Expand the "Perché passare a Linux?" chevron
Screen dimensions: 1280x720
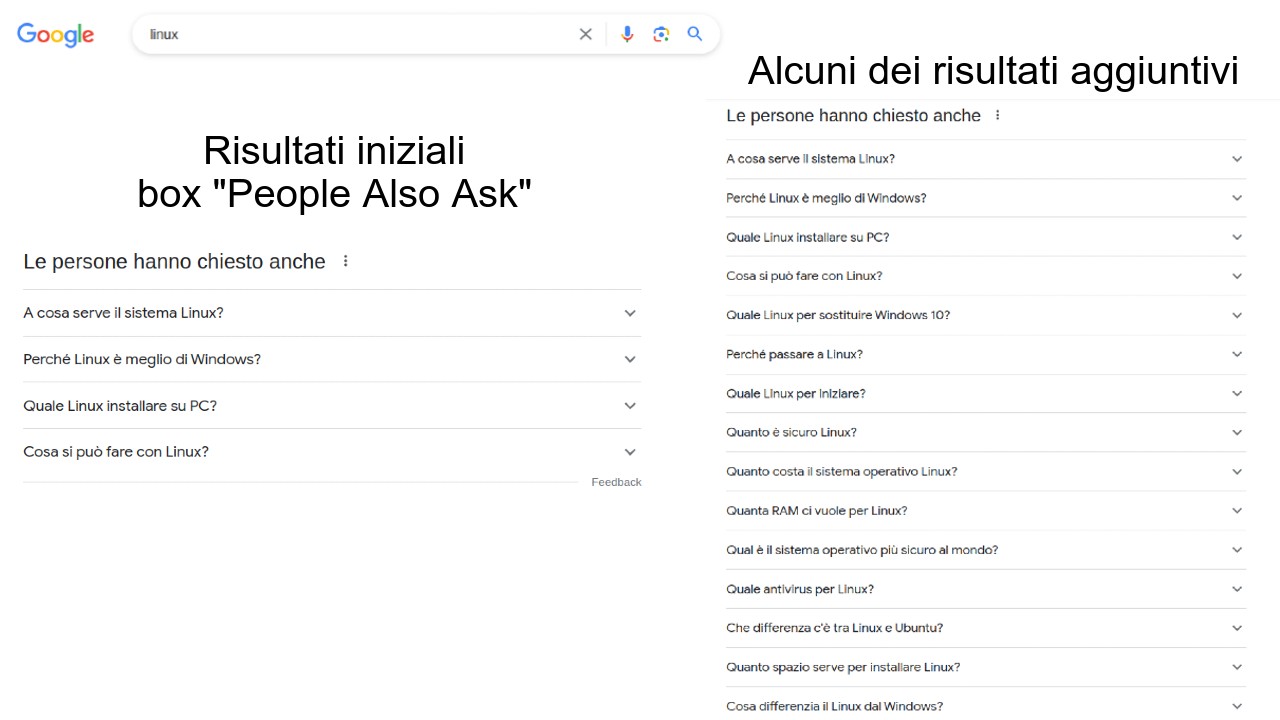1237,354
